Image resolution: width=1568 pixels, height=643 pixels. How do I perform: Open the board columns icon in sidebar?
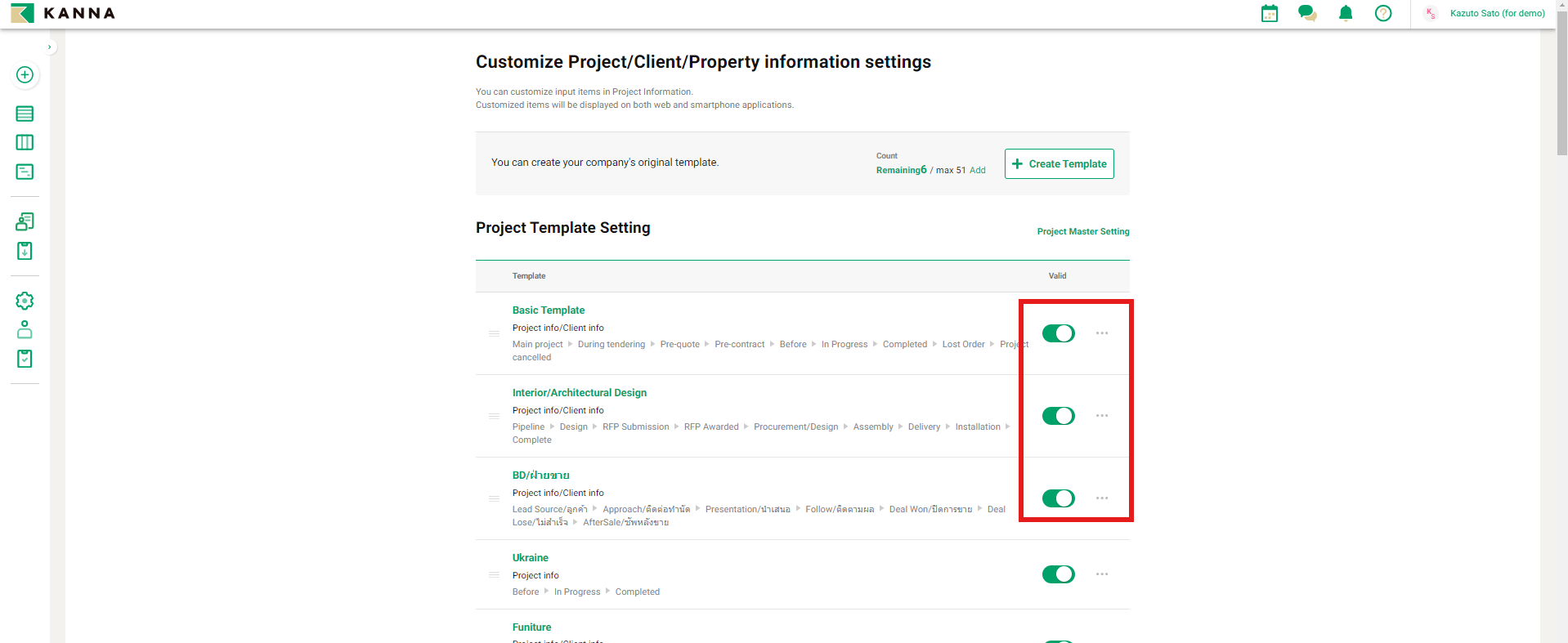coord(25,142)
